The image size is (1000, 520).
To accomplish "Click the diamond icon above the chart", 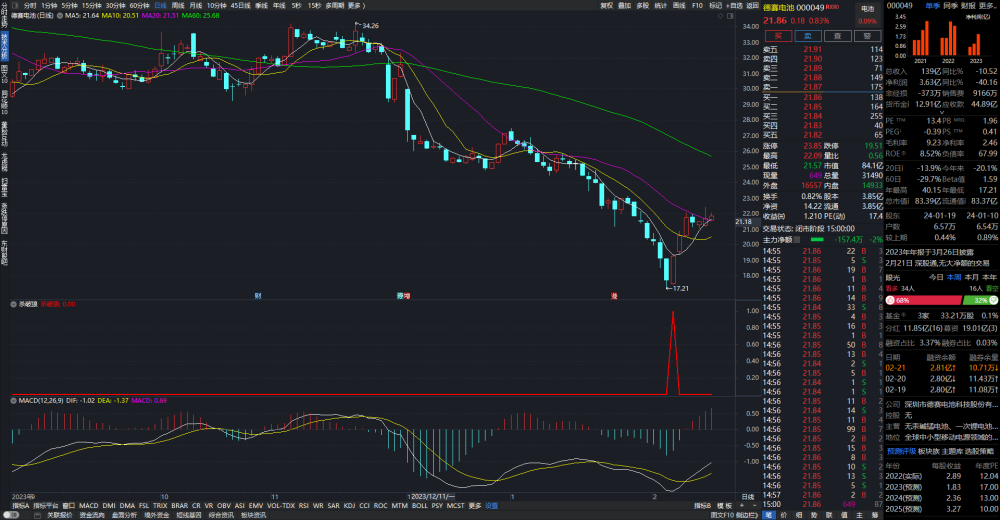I will click(721, 15).
